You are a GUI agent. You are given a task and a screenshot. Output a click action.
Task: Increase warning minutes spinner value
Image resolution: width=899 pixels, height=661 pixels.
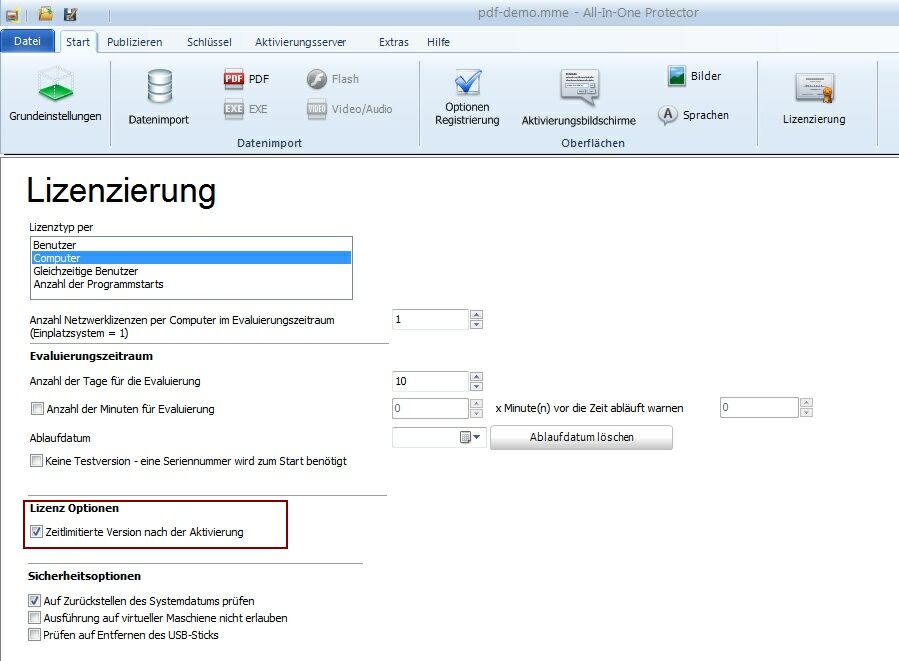pos(806,402)
